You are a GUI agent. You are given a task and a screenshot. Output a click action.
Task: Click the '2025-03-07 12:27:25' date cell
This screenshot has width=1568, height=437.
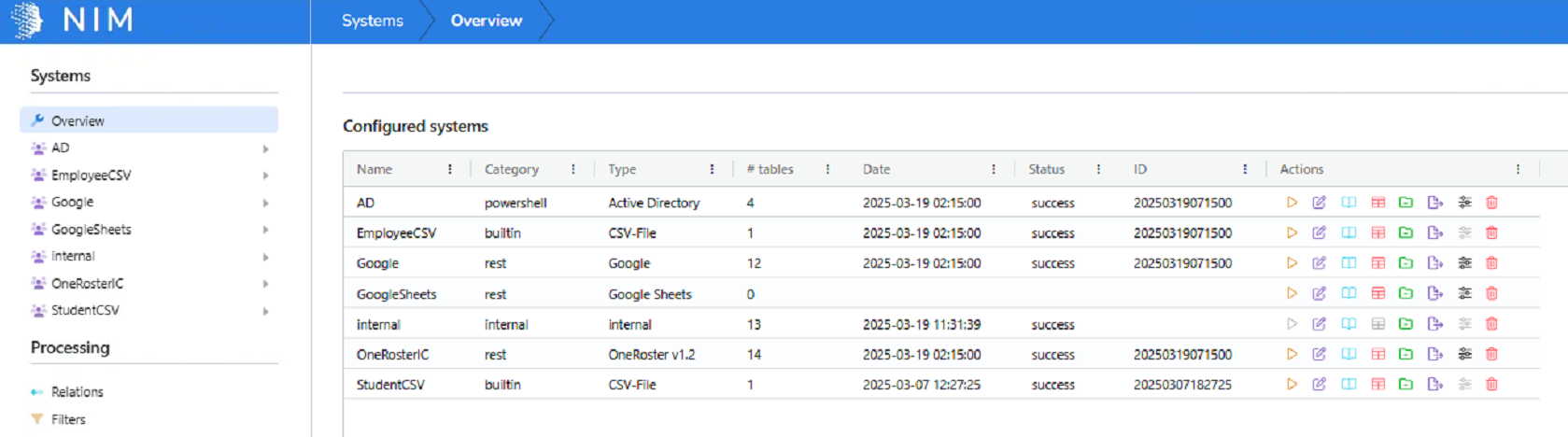pyautogui.click(x=922, y=384)
